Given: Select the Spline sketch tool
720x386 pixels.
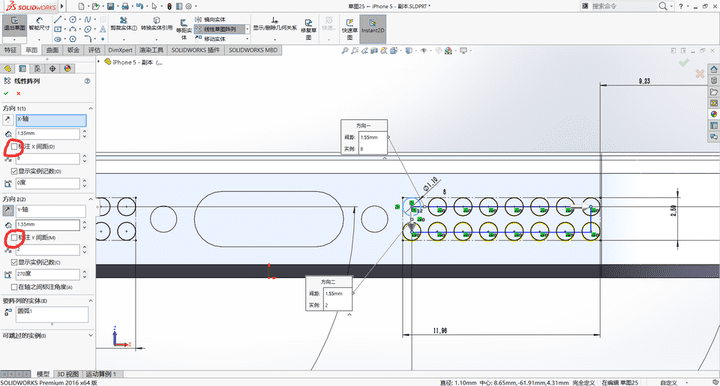Looking at the screenshot, I should pos(88,19).
